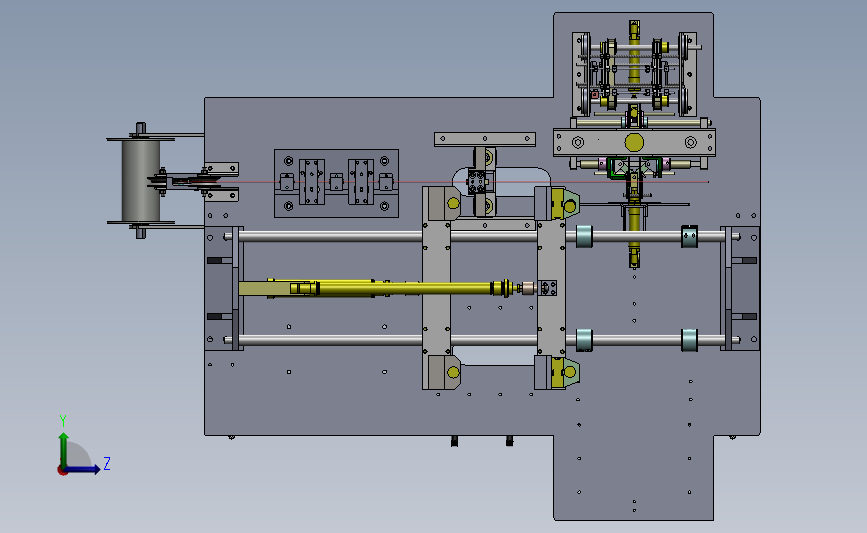867x533 pixels.
Task: Select the lower horizontal guide rod
Action: tap(481, 340)
